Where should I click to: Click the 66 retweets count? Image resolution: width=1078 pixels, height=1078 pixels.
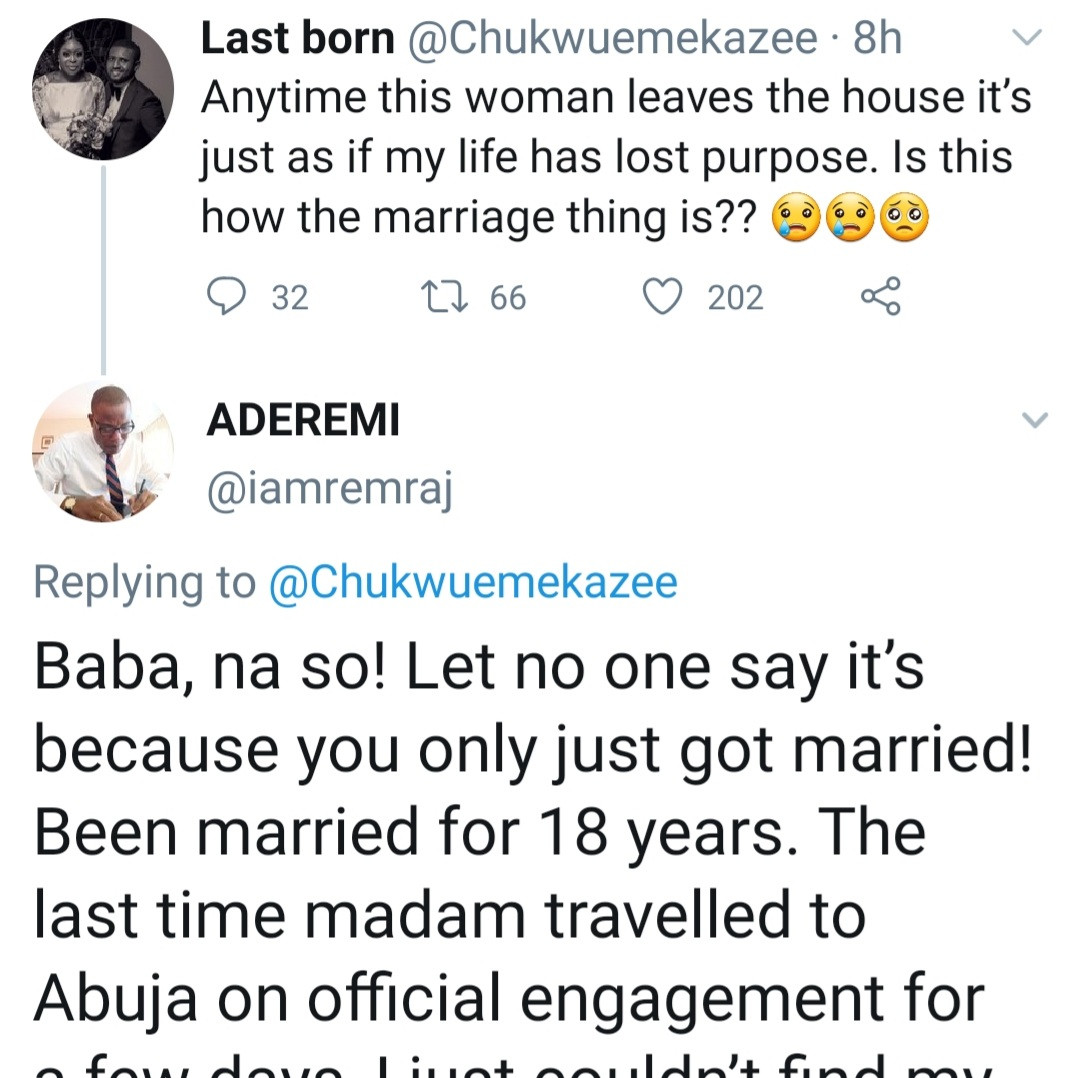point(507,298)
